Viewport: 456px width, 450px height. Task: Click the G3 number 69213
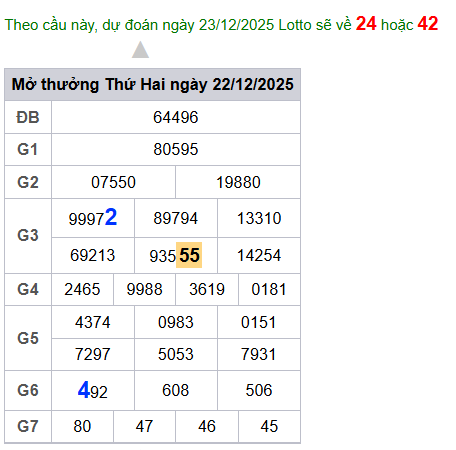click(x=93, y=255)
